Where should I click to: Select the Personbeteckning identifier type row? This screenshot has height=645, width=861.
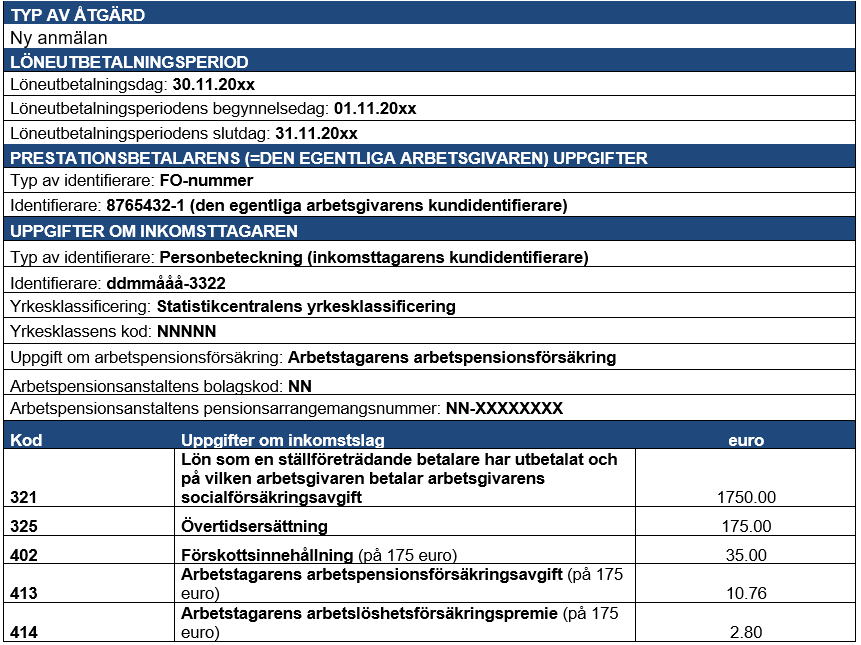click(x=298, y=257)
